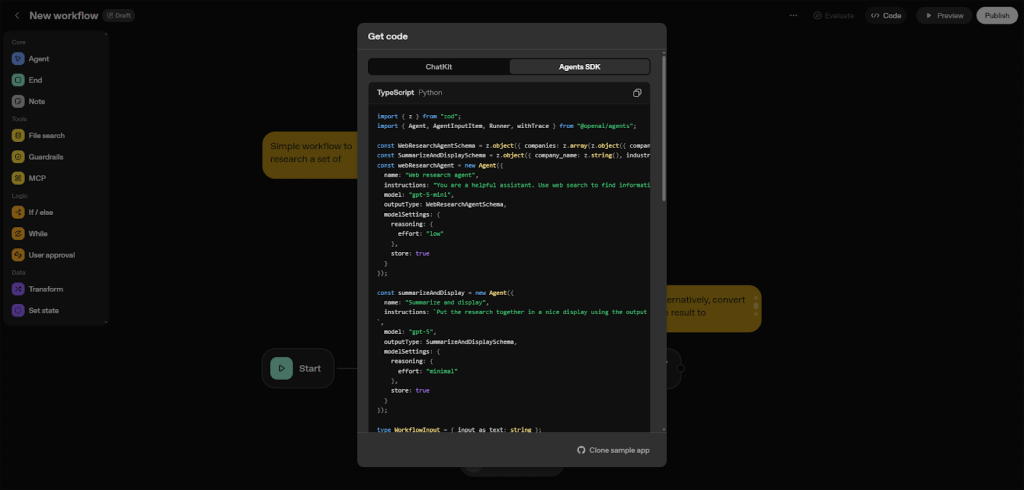Click the MCP tool icon
Image resolution: width=1024 pixels, height=490 pixels.
pyautogui.click(x=18, y=178)
